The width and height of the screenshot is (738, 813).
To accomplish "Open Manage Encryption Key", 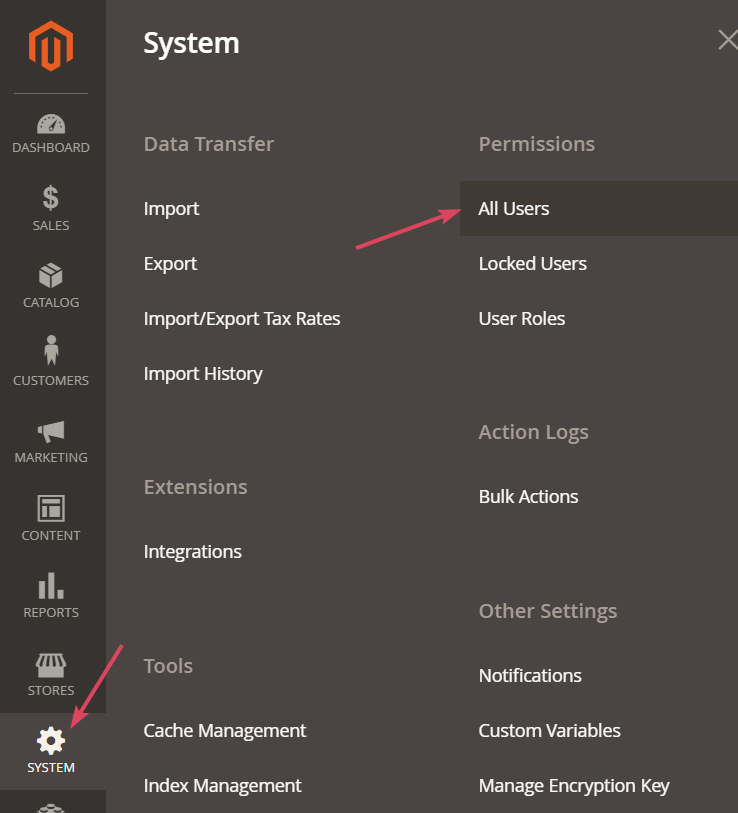I will point(574,786).
